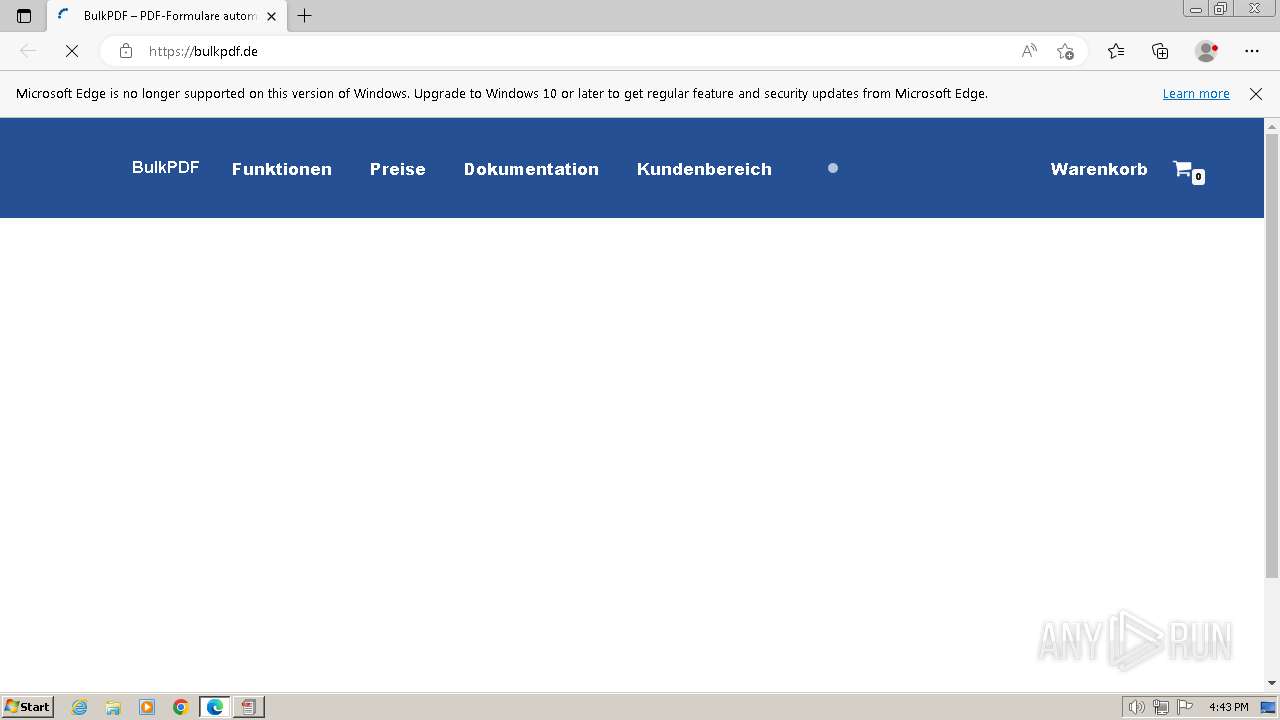Screen dimensions: 1280x720
Task: Switch to Microsoft Edge taskbar button
Action: click(x=215, y=707)
